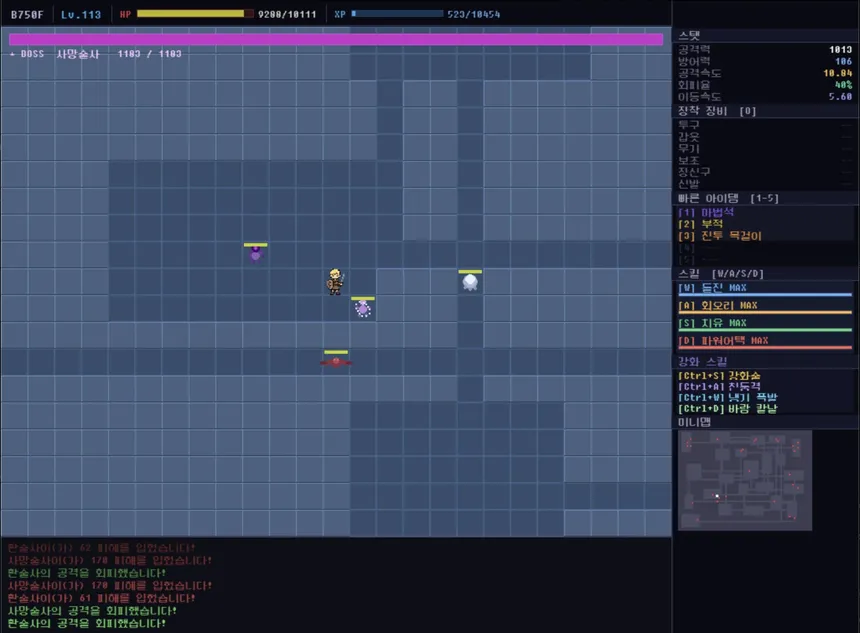Attack the white ghost enemy
This screenshot has height=633, width=860.
[x=470, y=282]
